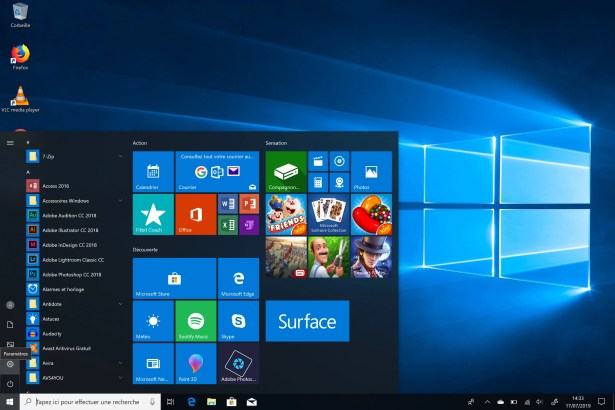Open the Photos tile
This screenshot has height=410, width=615.
click(x=371, y=171)
